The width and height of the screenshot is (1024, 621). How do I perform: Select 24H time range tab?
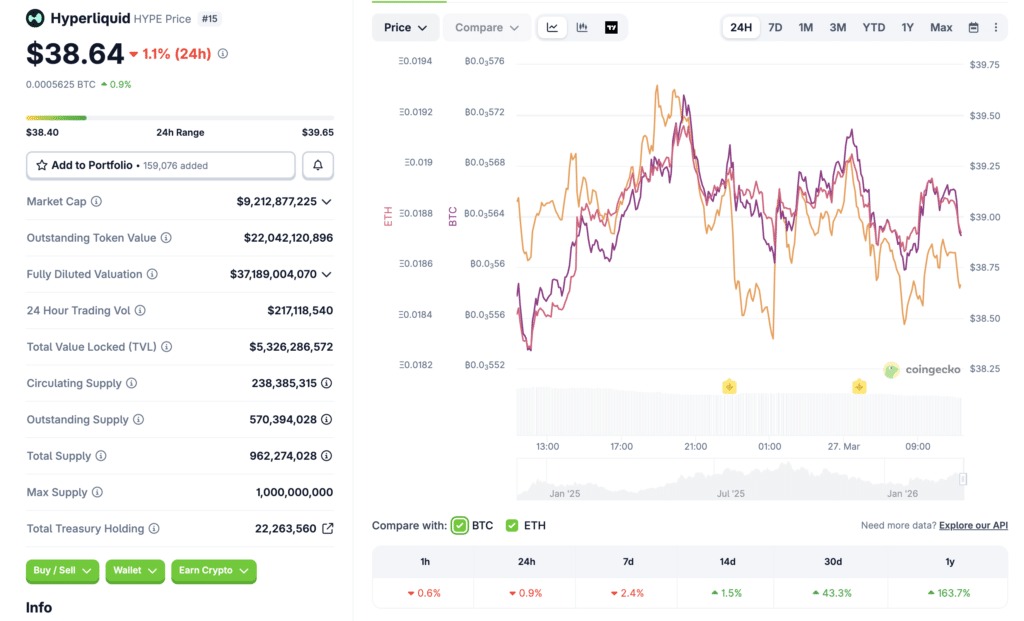[741, 27]
